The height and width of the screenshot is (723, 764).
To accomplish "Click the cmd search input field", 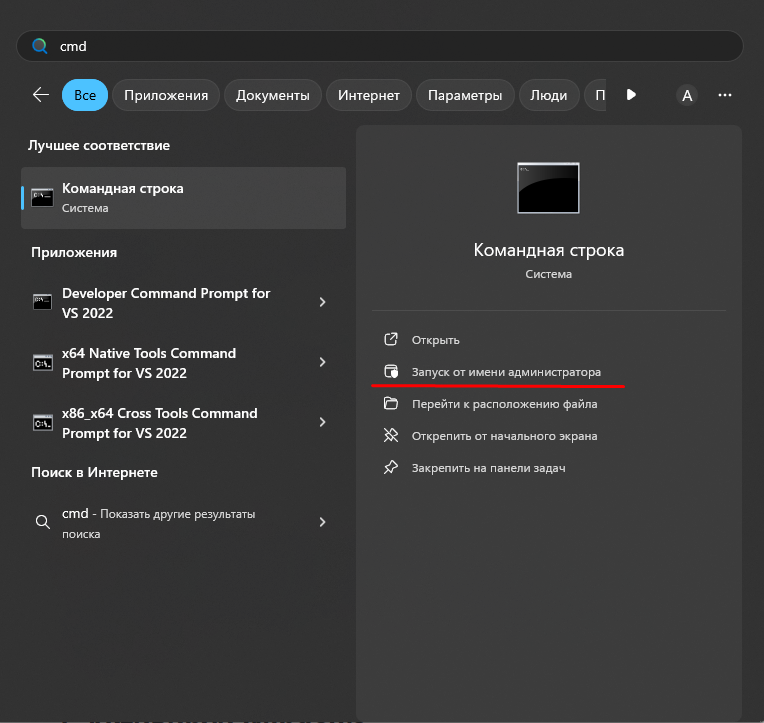I will coord(380,46).
